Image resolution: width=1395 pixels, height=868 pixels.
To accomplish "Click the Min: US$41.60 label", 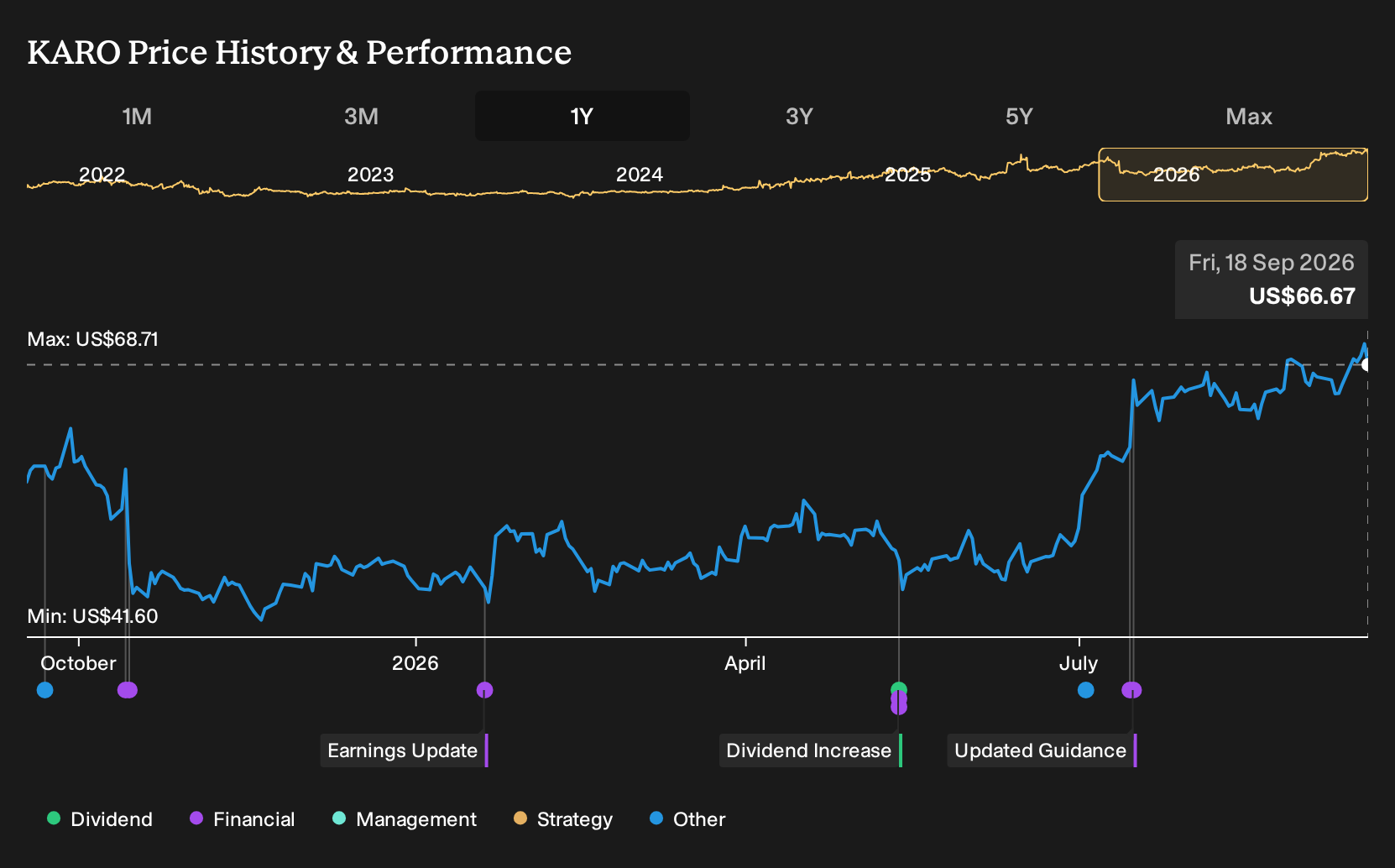I will [92, 616].
